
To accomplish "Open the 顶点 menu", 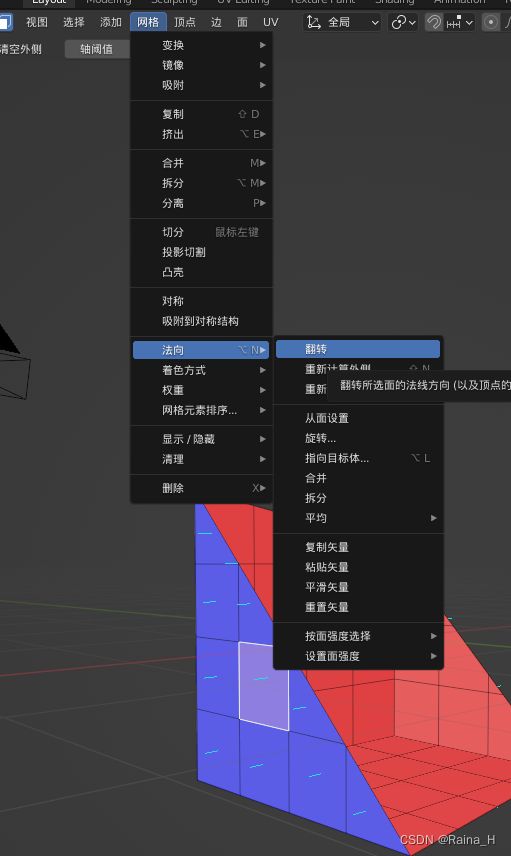I will [185, 22].
